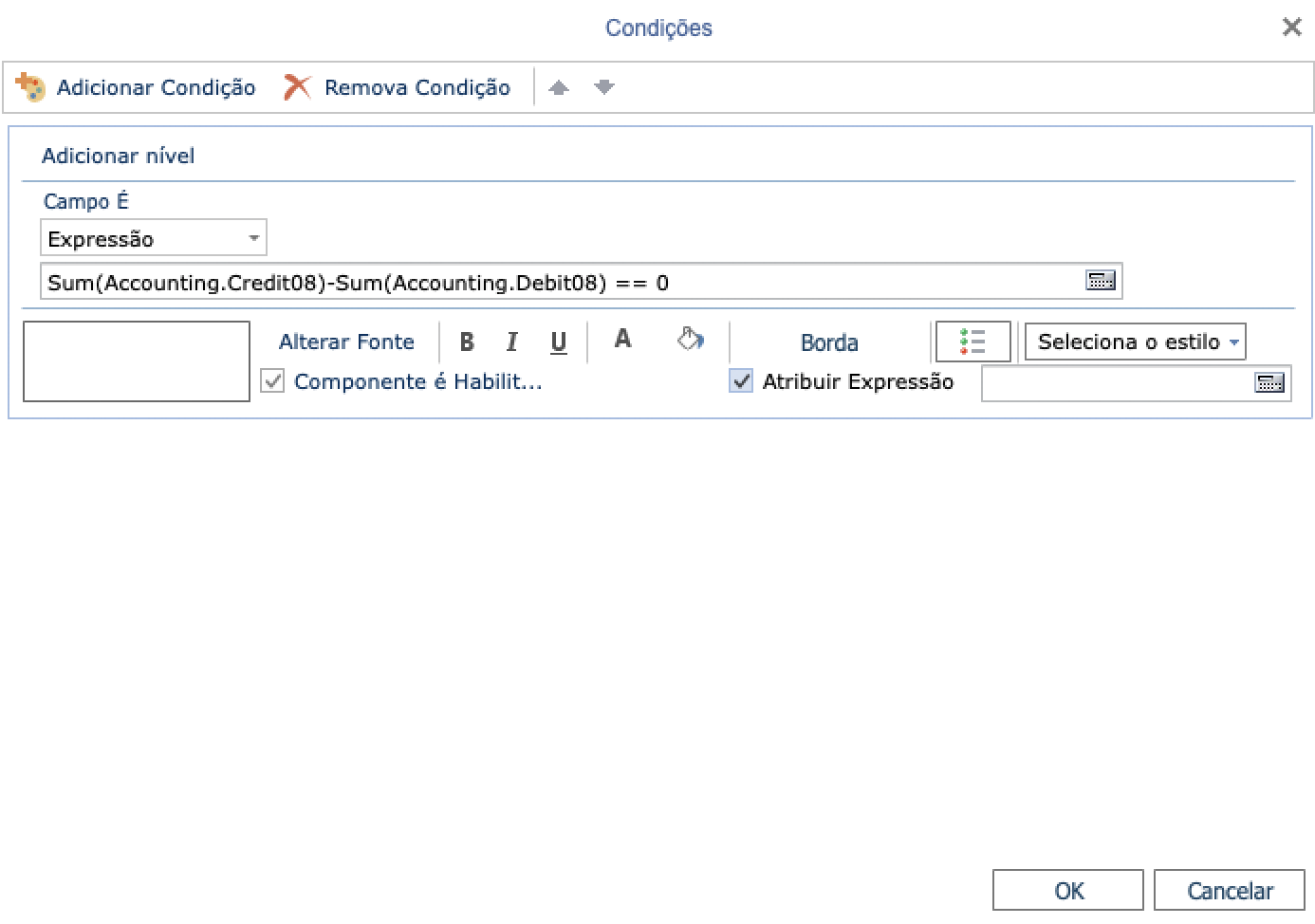1315x924 pixels.
Task: Move condition down with arrow icon
Action: [604, 87]
